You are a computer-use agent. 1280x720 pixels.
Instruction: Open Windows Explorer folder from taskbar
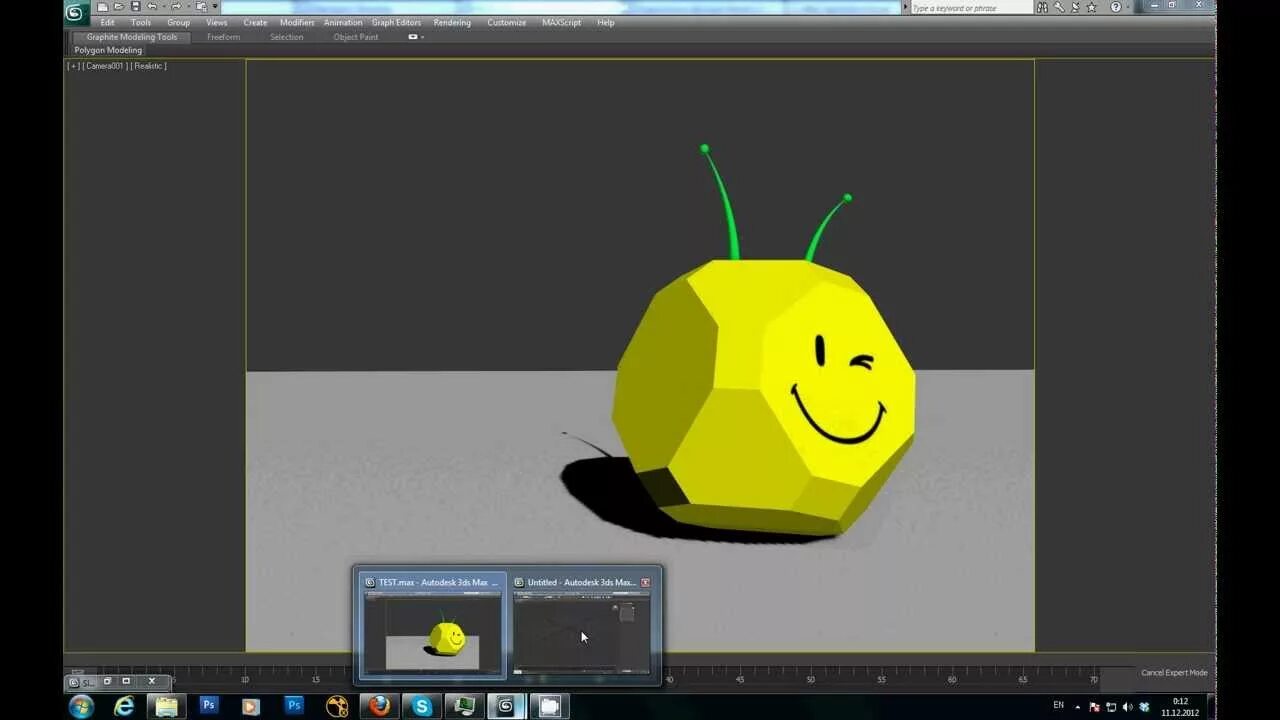(x=165, y=706)
